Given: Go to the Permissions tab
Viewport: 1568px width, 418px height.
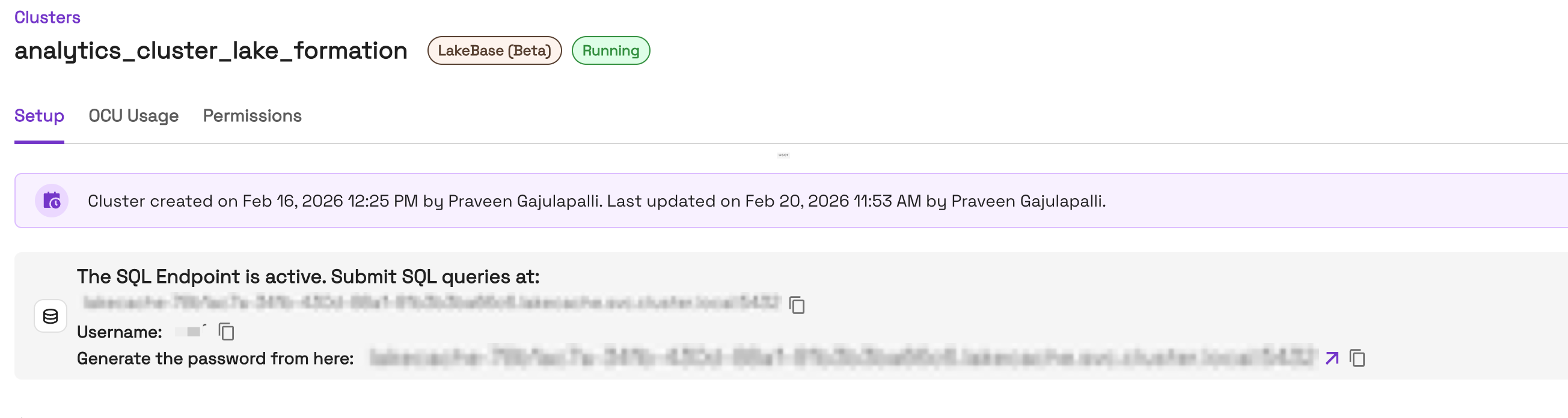Looking at the screenshot, I should [252, 115].
